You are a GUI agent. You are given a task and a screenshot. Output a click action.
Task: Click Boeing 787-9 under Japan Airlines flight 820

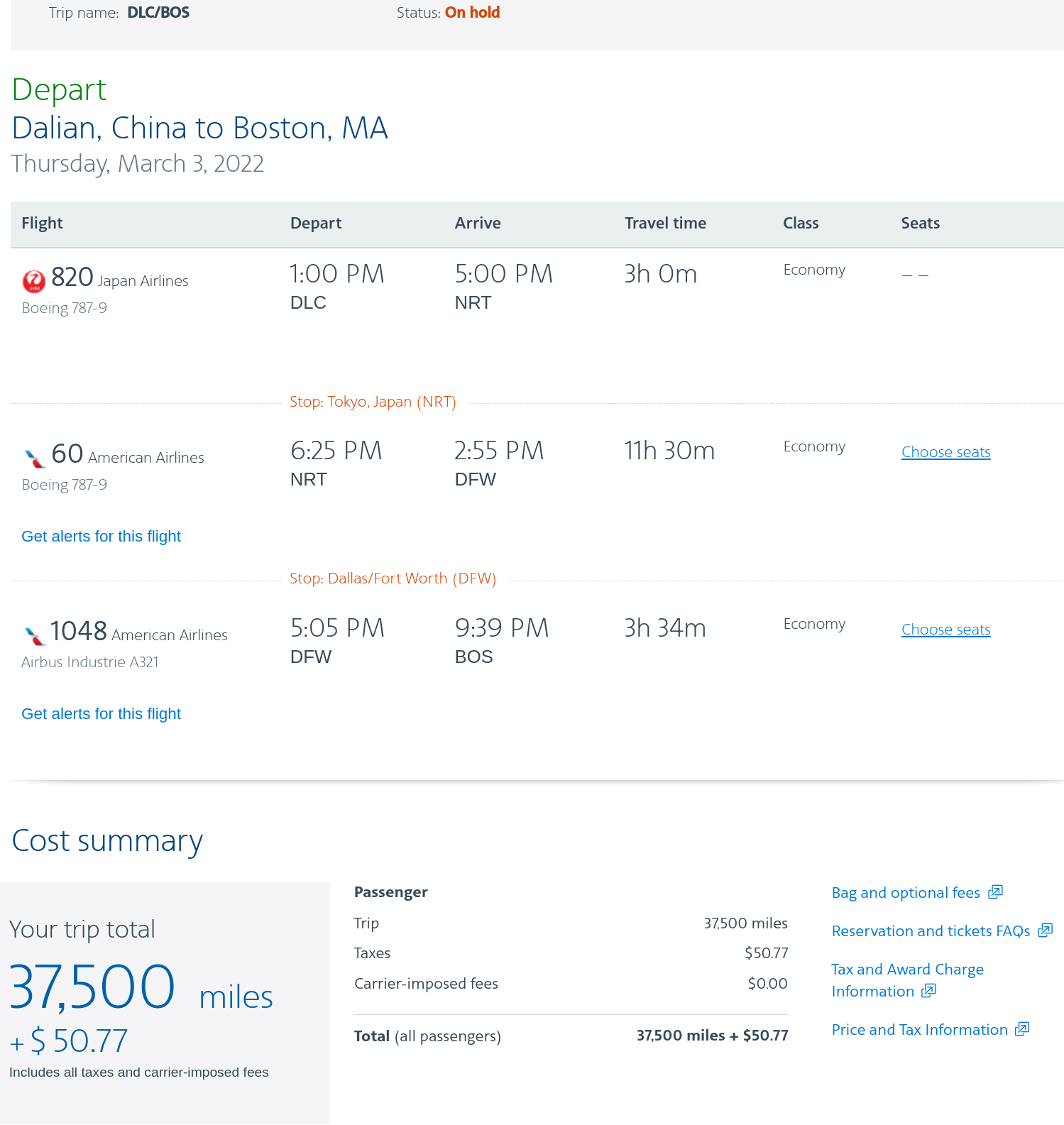click(64, 308)
